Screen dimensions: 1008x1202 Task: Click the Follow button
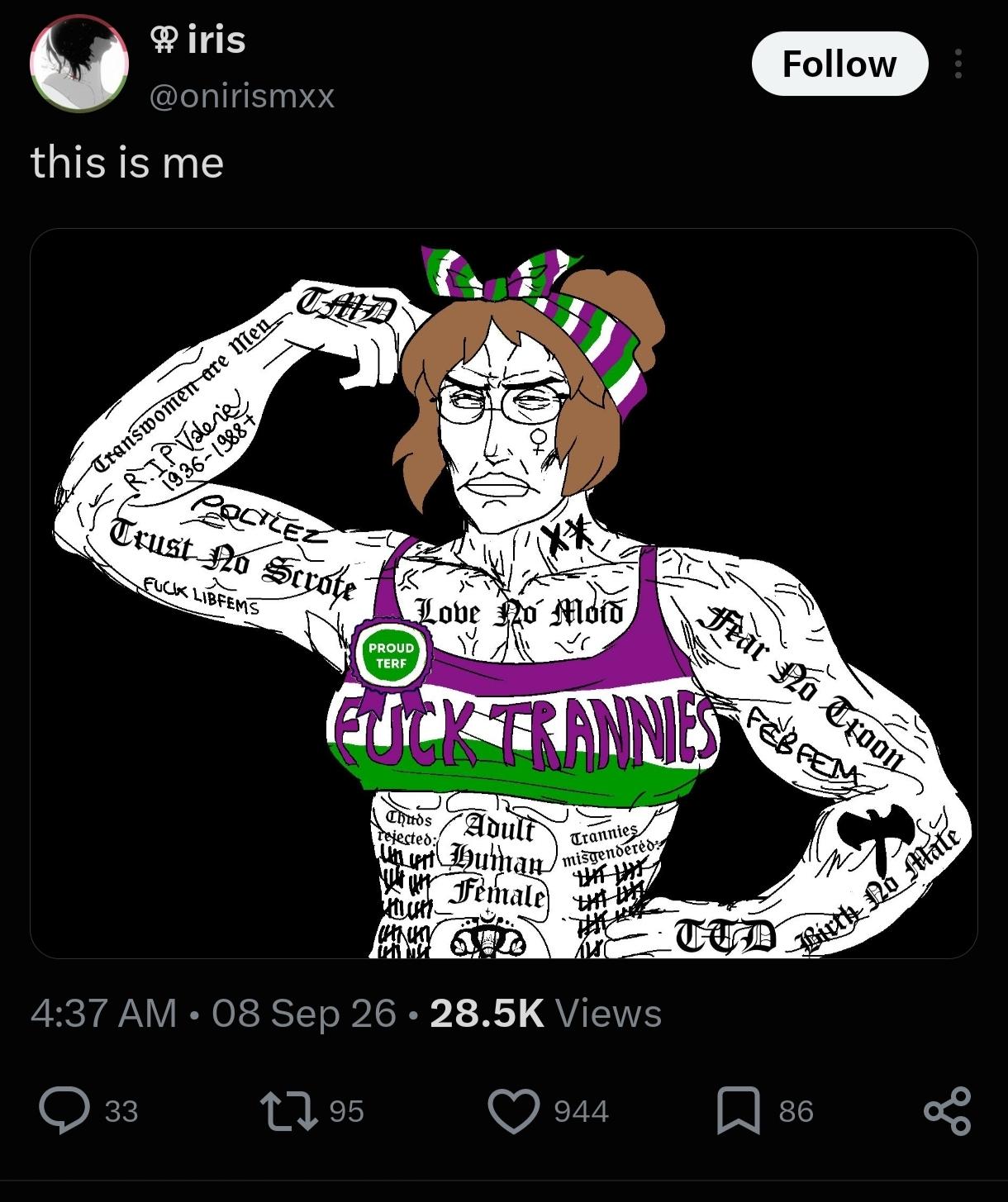(x=839, y=64)
